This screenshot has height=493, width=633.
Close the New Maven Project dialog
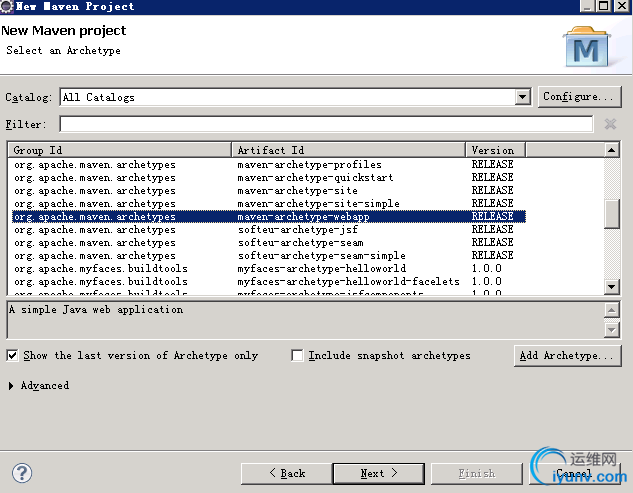(x=622, y=6)
